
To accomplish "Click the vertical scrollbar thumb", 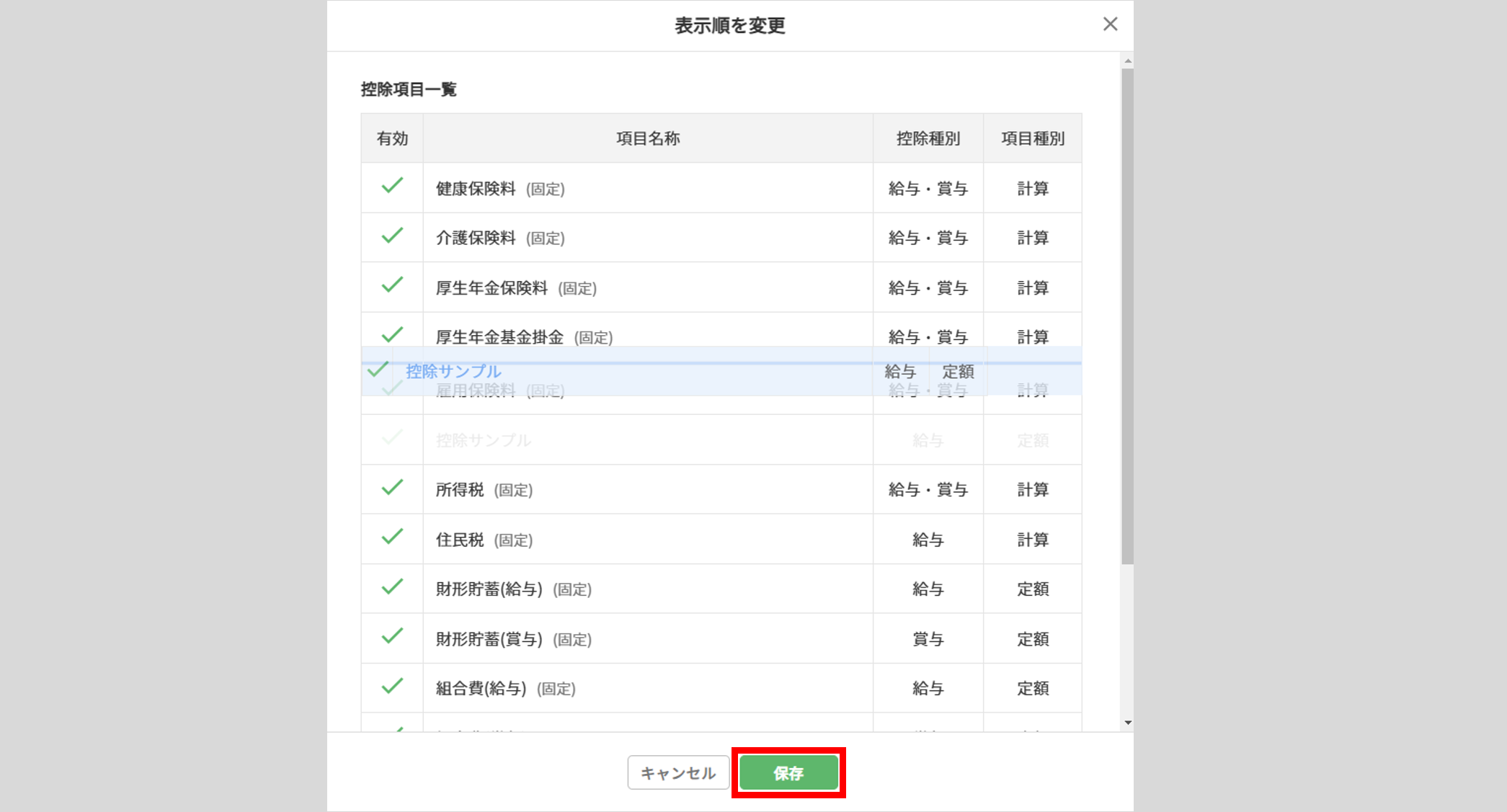I will point(1127,317).
